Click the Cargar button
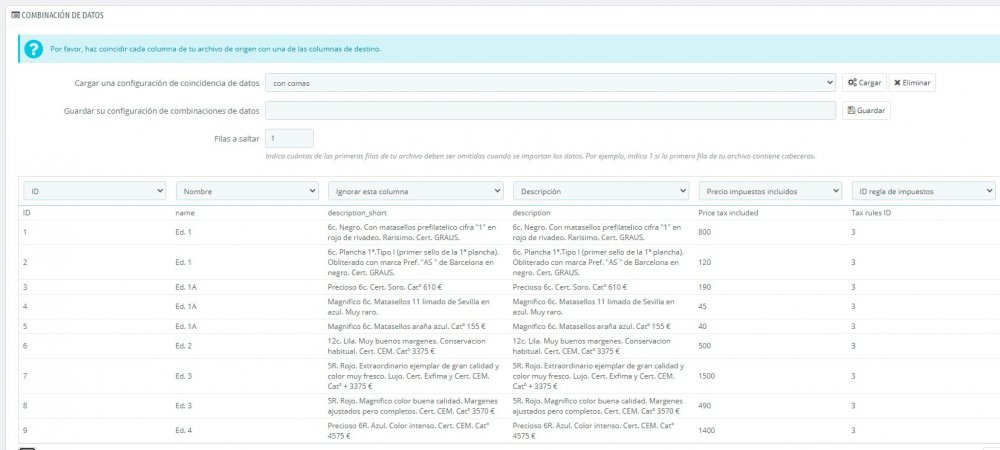Viewport: 1000px width, 450px height. tap(864, 83)
